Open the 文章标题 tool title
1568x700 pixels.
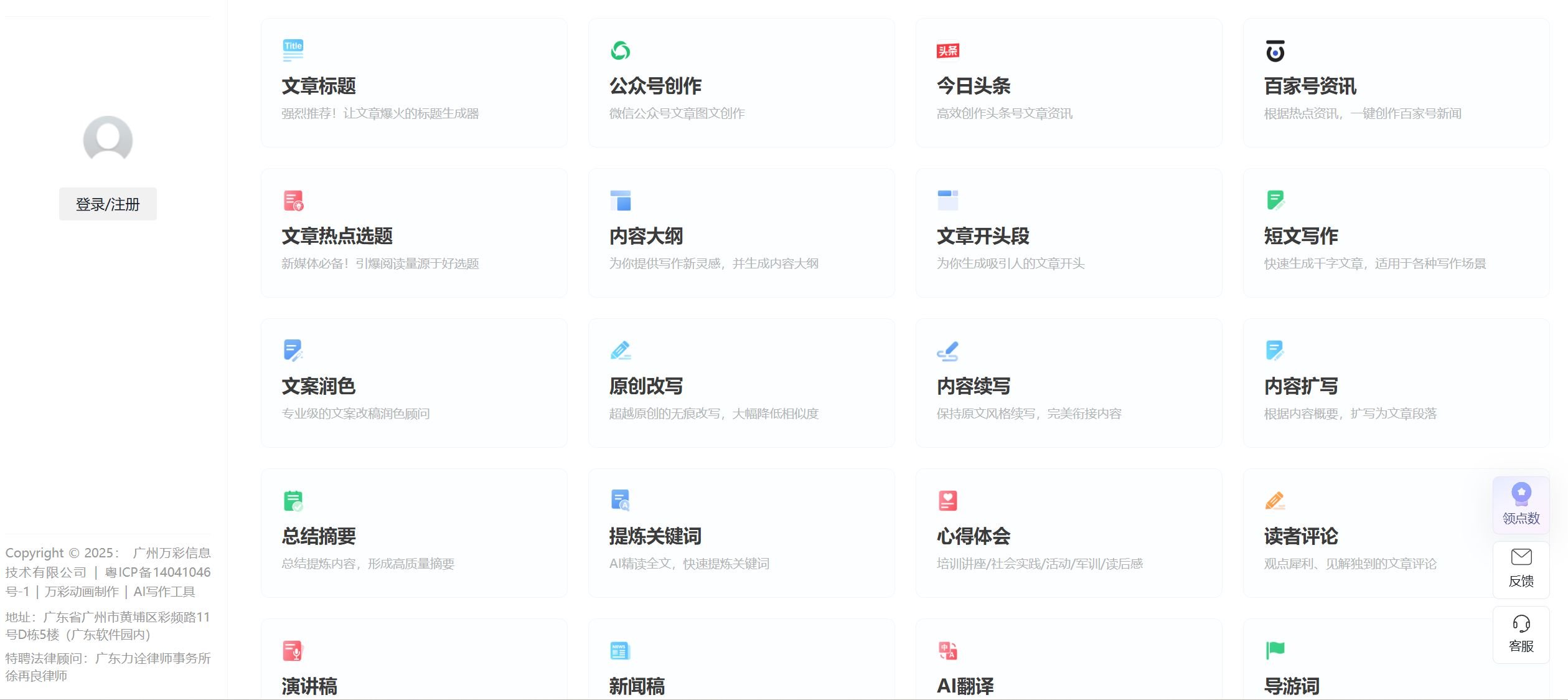point(319,86)
